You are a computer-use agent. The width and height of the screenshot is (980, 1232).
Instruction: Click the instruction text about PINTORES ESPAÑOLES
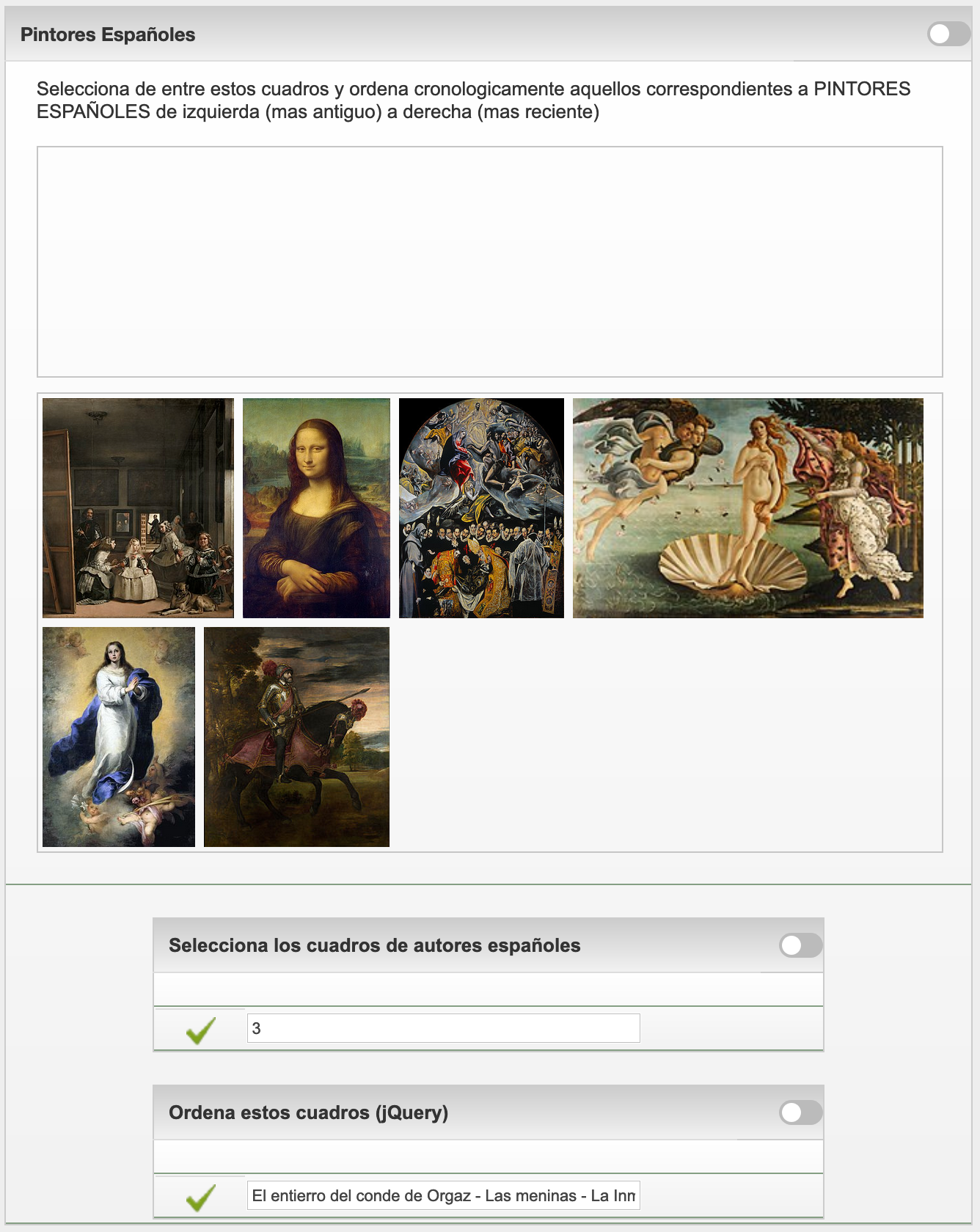click(474, 100)
